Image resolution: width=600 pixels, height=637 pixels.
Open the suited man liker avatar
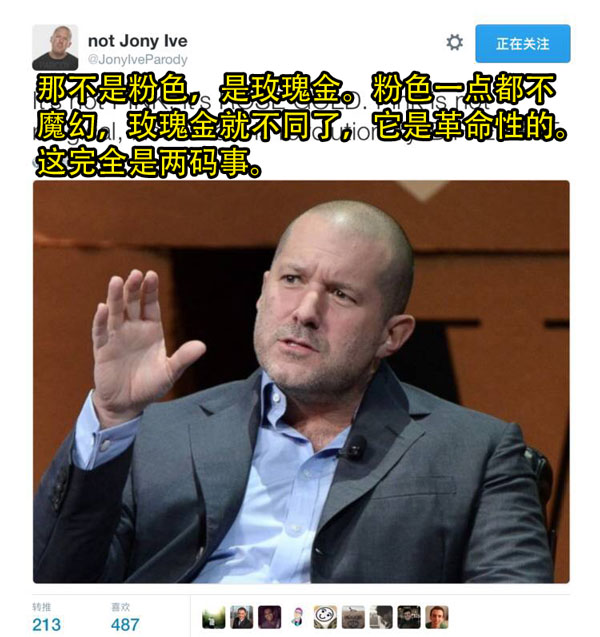click(241, 617)
